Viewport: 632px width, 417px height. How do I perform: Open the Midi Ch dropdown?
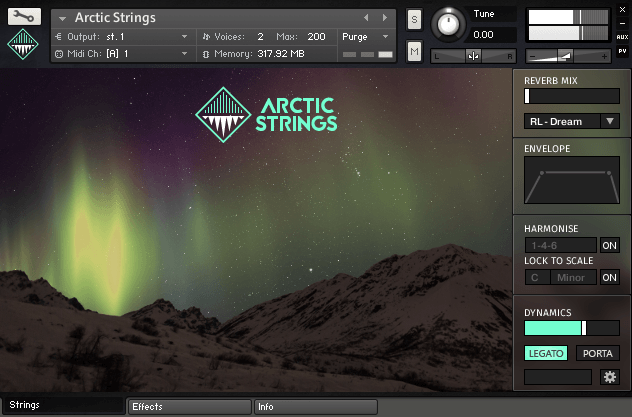[125, 54]
